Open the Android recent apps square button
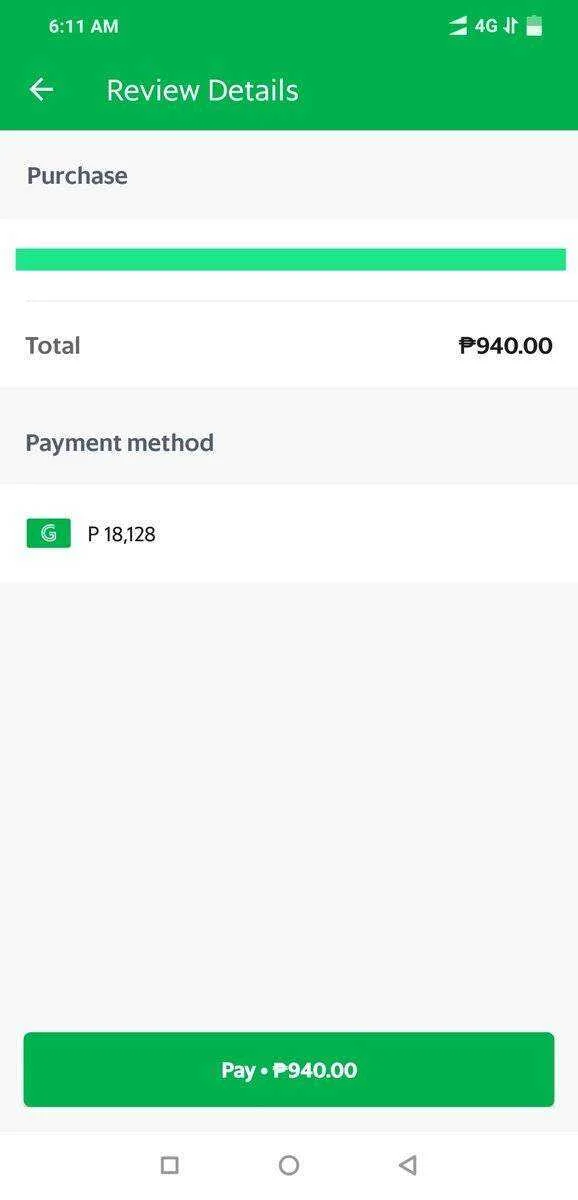Image resolution: width=578 pixels, height=1200 pixels. (x=170, y=1165)
